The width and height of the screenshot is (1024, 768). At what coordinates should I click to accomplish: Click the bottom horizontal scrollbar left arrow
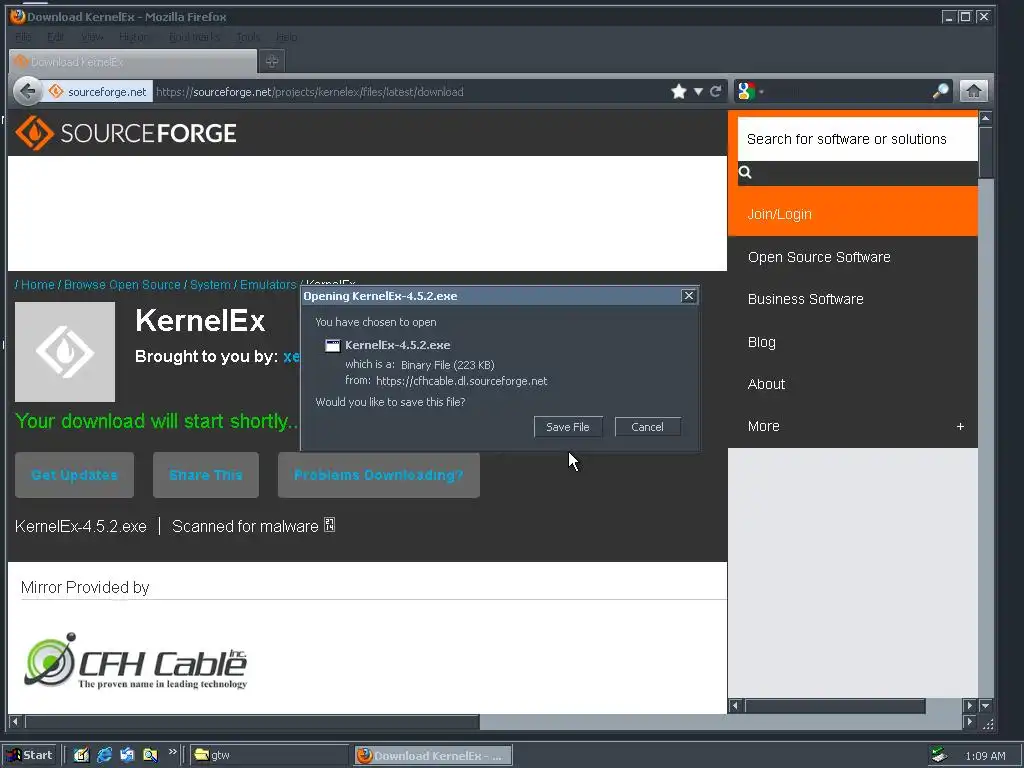[15, 722]
